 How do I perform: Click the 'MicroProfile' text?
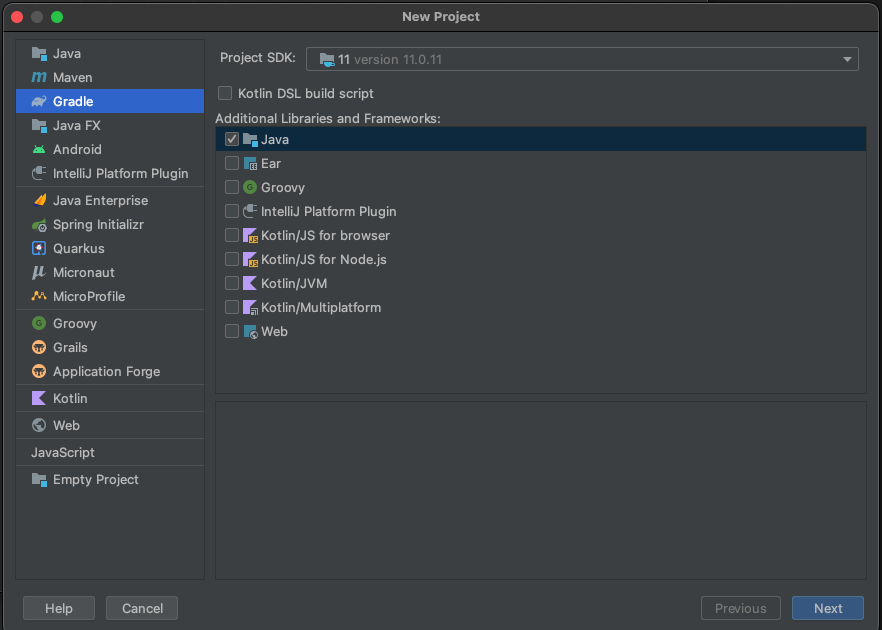coord(89,296)
